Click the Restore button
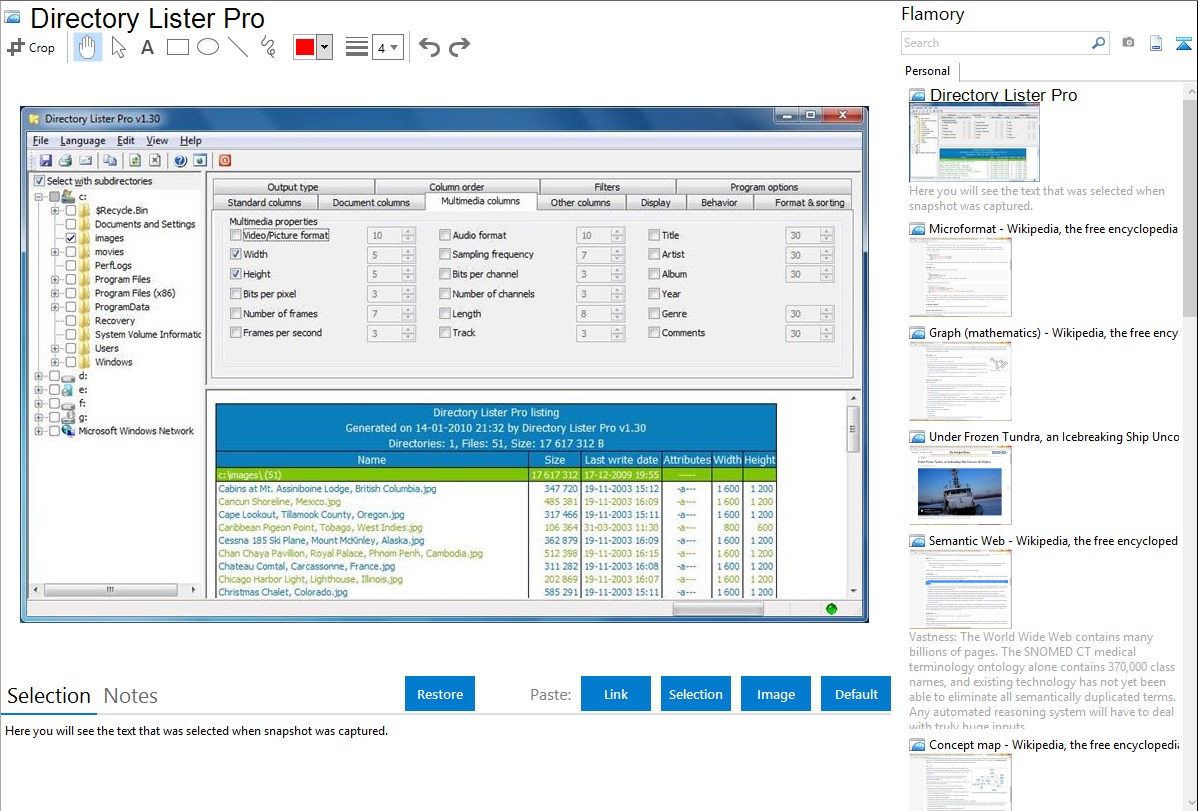The height and width of the screenshot is (811, 1198). (x=440, y=694)
